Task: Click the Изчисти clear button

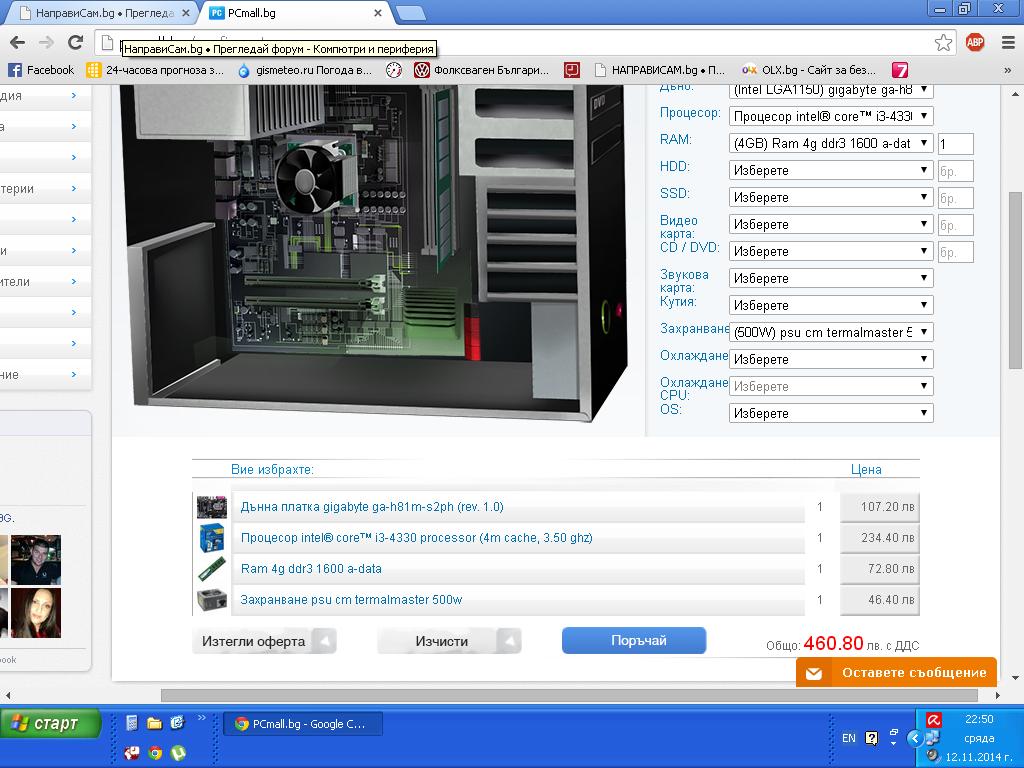Action: pyautogui.click(x=441, y=641)
